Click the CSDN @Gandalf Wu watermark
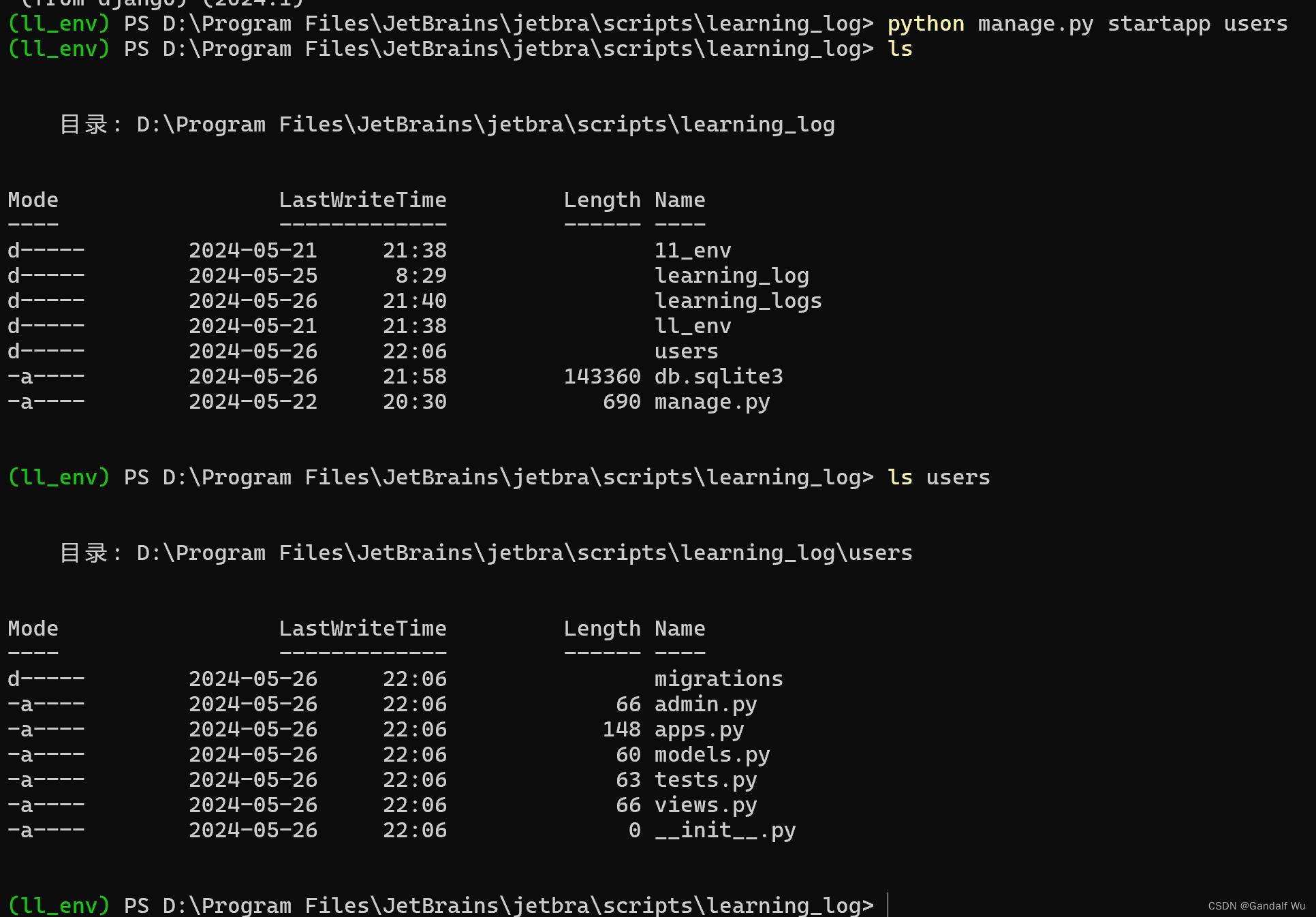Image resolution: width=1316 pixels, height=917 pixels. 1257,906
